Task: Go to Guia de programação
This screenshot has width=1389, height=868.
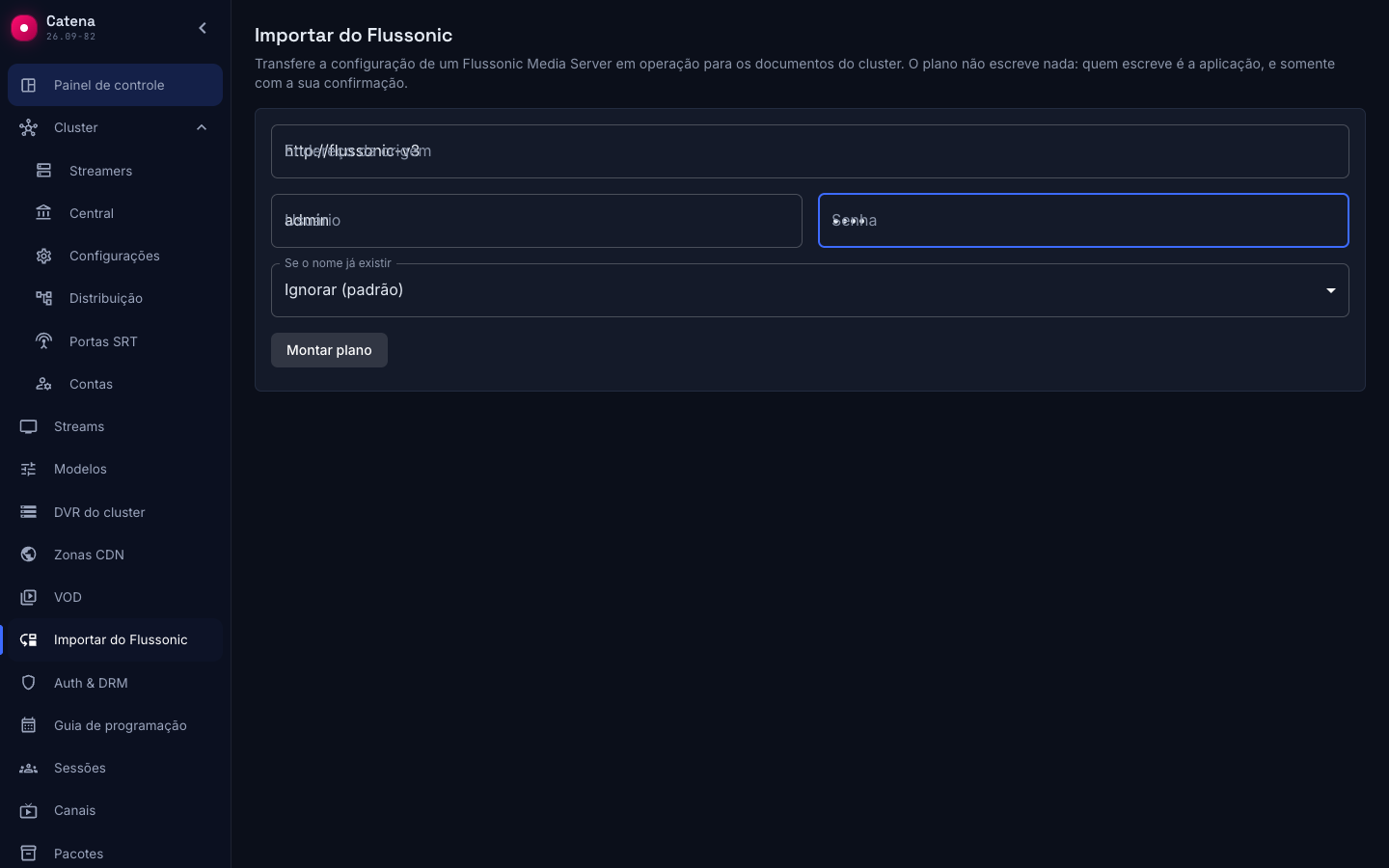Action: coord(115,725)
